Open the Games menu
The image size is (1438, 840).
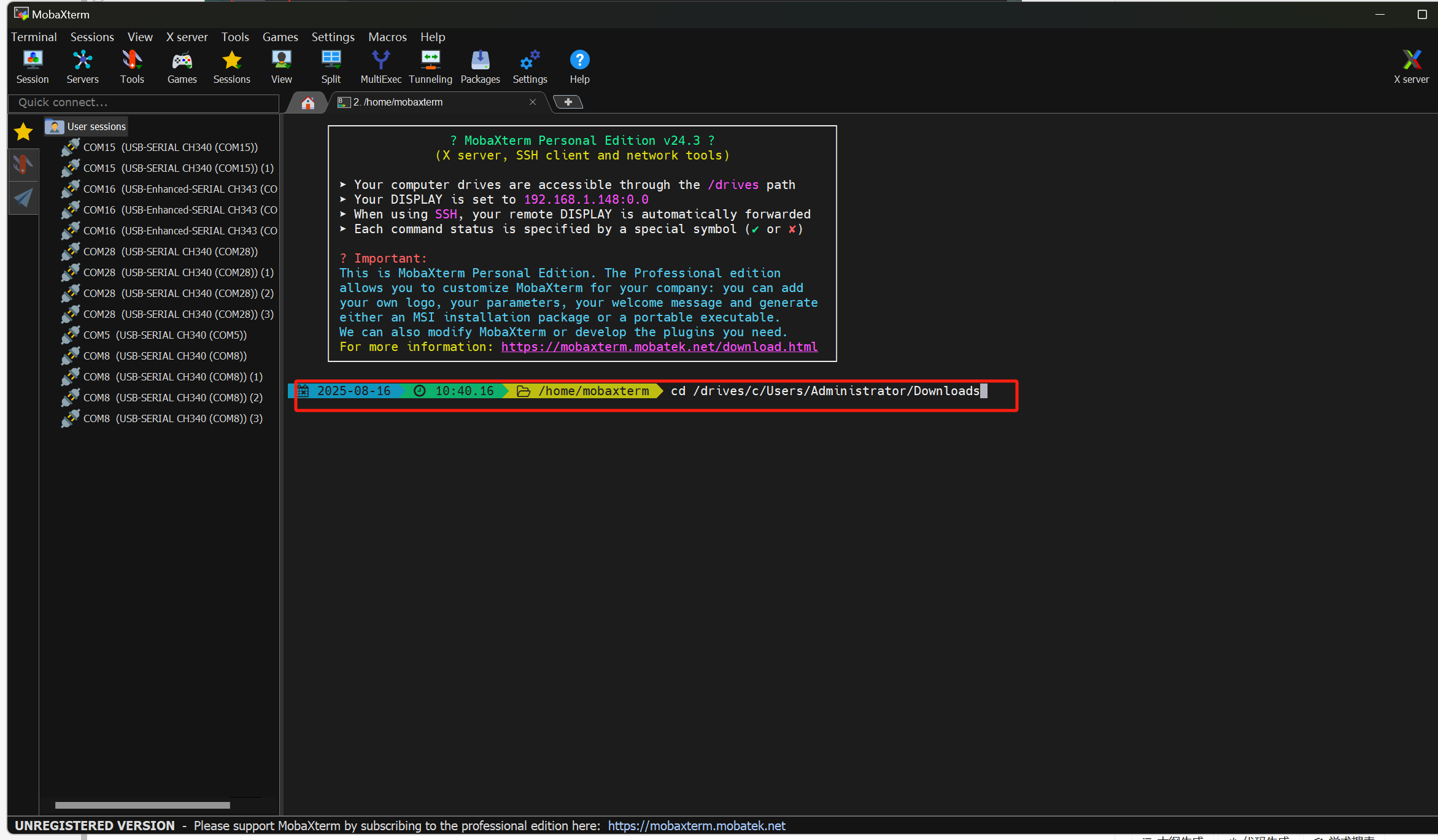(x=280, y=37)
